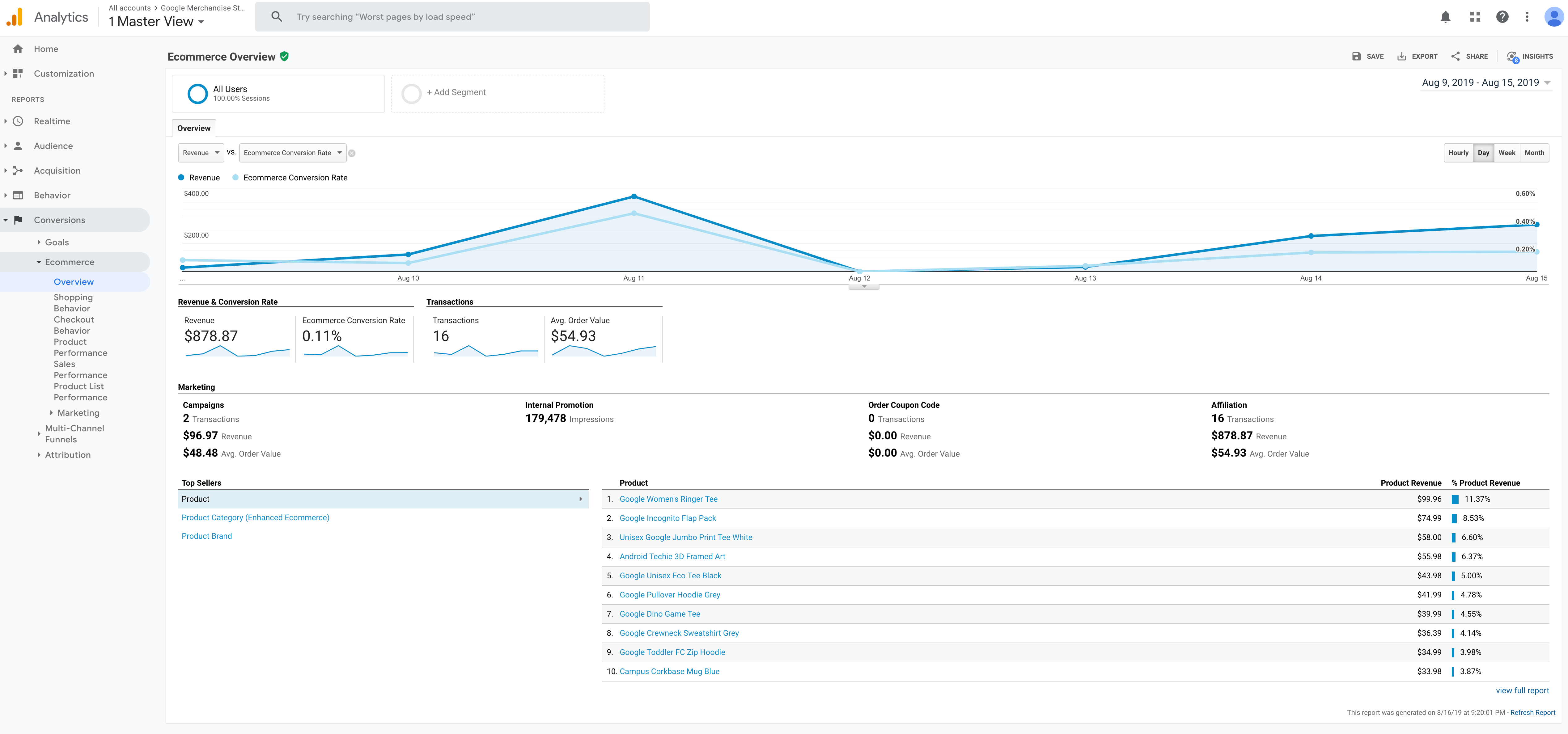Click the search magnifier icon
1568x734 pixels.
click(276, 16)
